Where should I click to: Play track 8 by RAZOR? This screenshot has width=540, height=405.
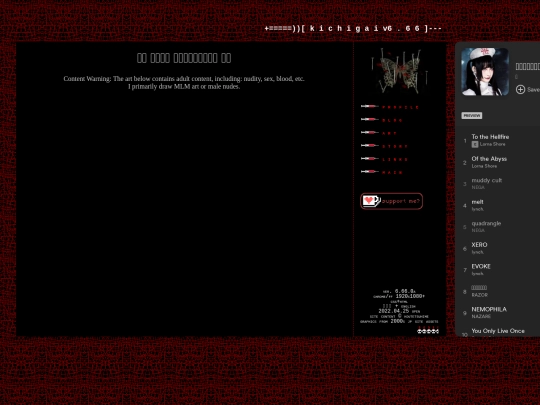point(479,288)
